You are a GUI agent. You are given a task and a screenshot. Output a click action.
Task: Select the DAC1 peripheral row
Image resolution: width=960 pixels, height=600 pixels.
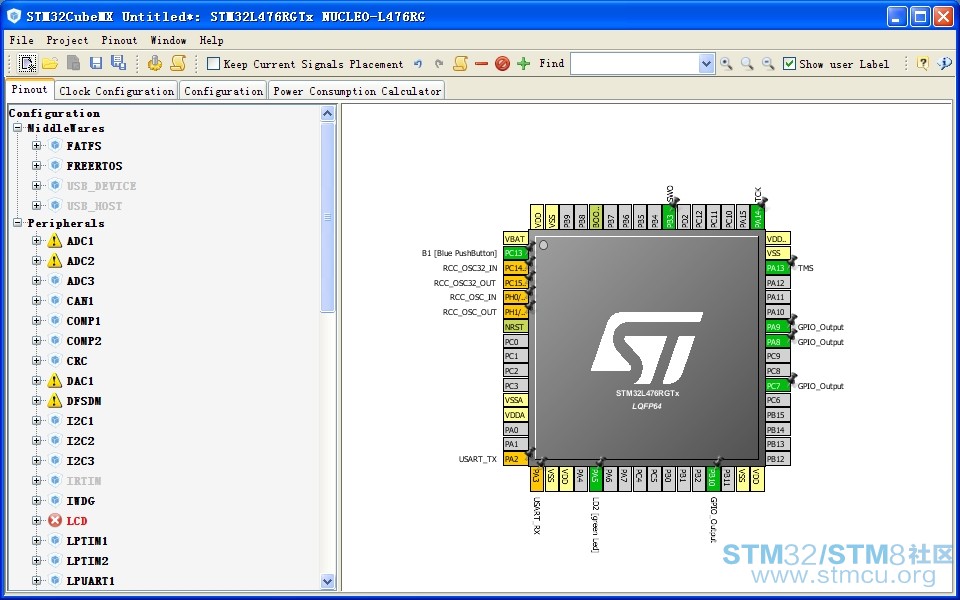(80, 381)
